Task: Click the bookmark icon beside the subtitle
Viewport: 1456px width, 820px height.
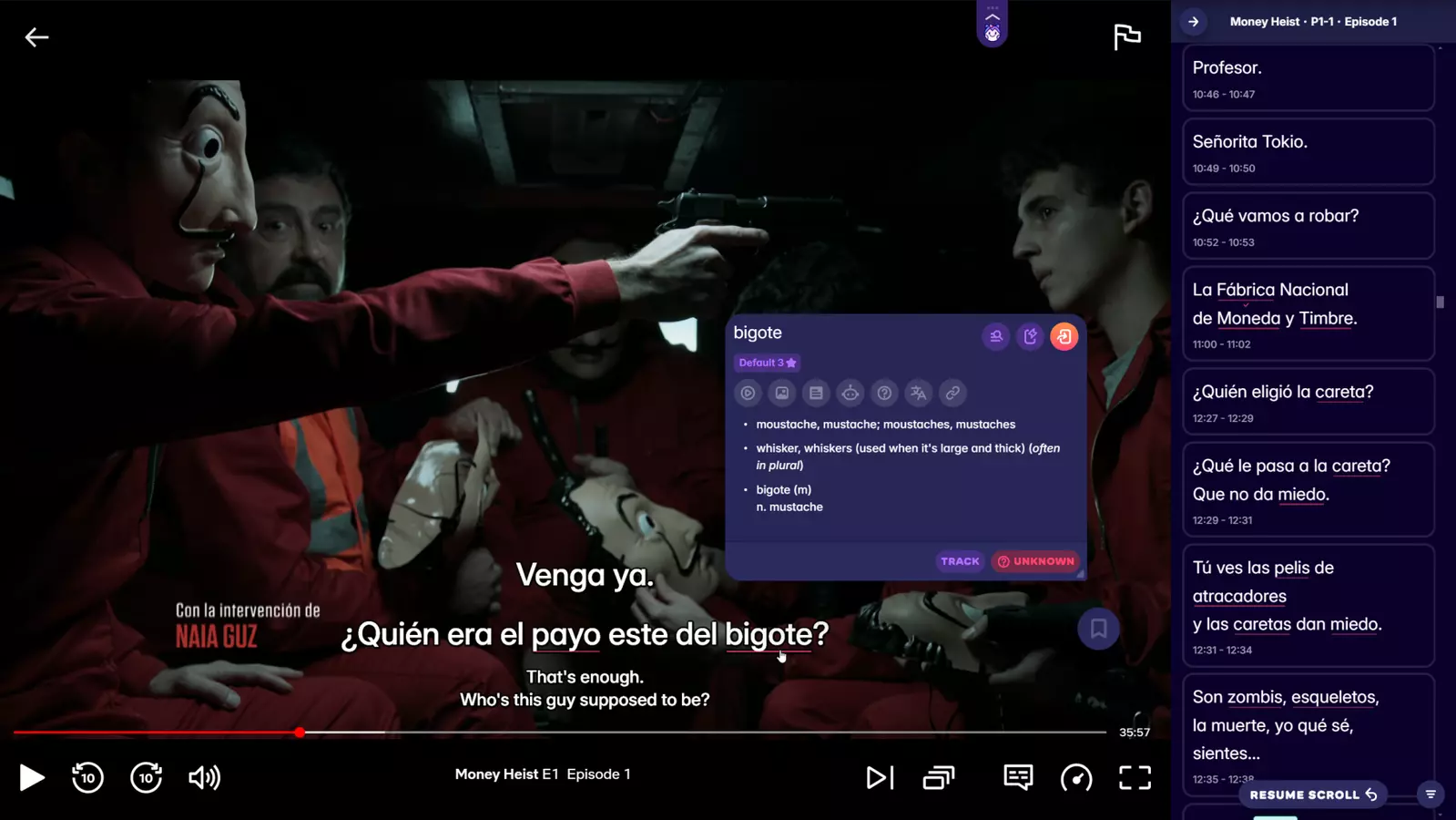Action: (x=1098, y=629)
